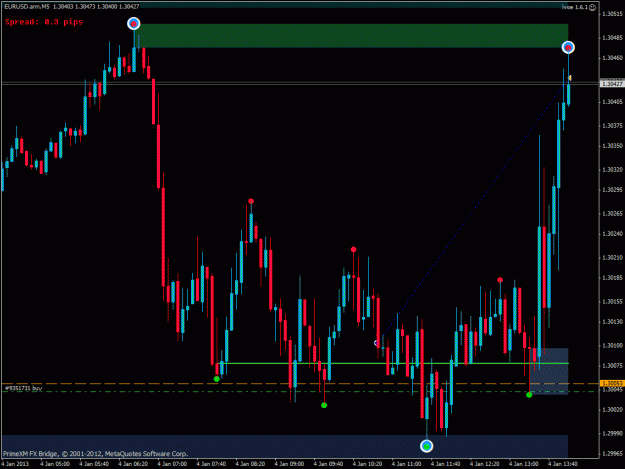Viewport: 625px width, 469px height.
Task: Click the 4 Jan 05:00 time axis label
Action: pyautogui.click(x=55, y=464)
